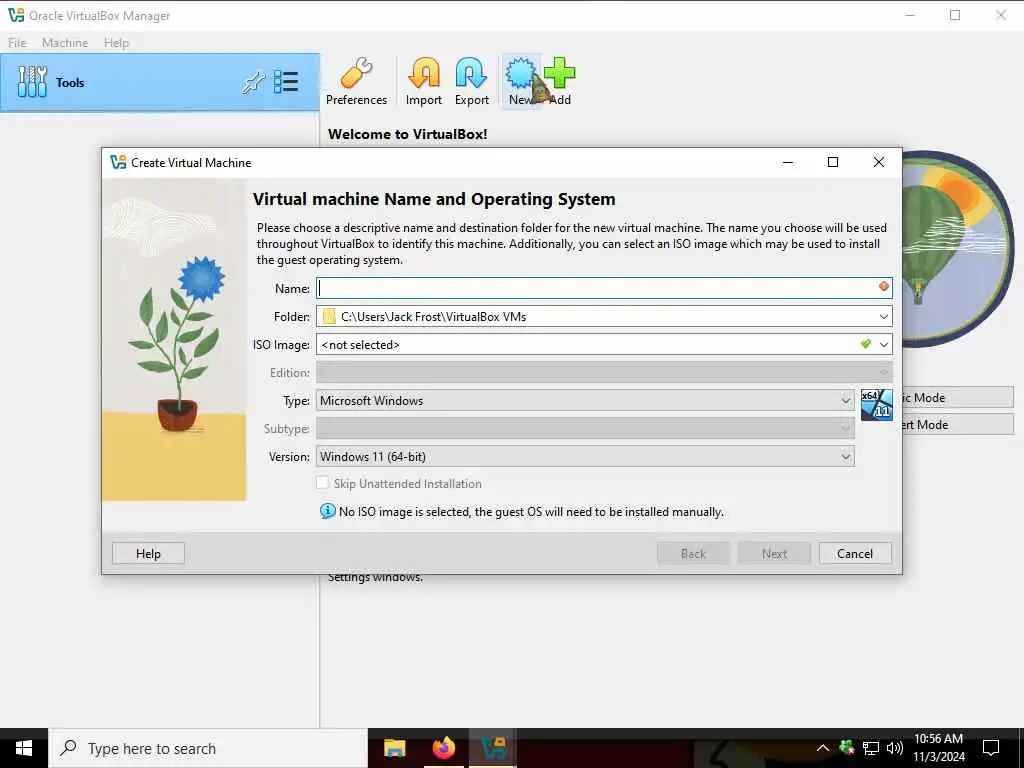Screen dimensions: 1024x768
Task: Click the Back button
Action: [693, 553]
